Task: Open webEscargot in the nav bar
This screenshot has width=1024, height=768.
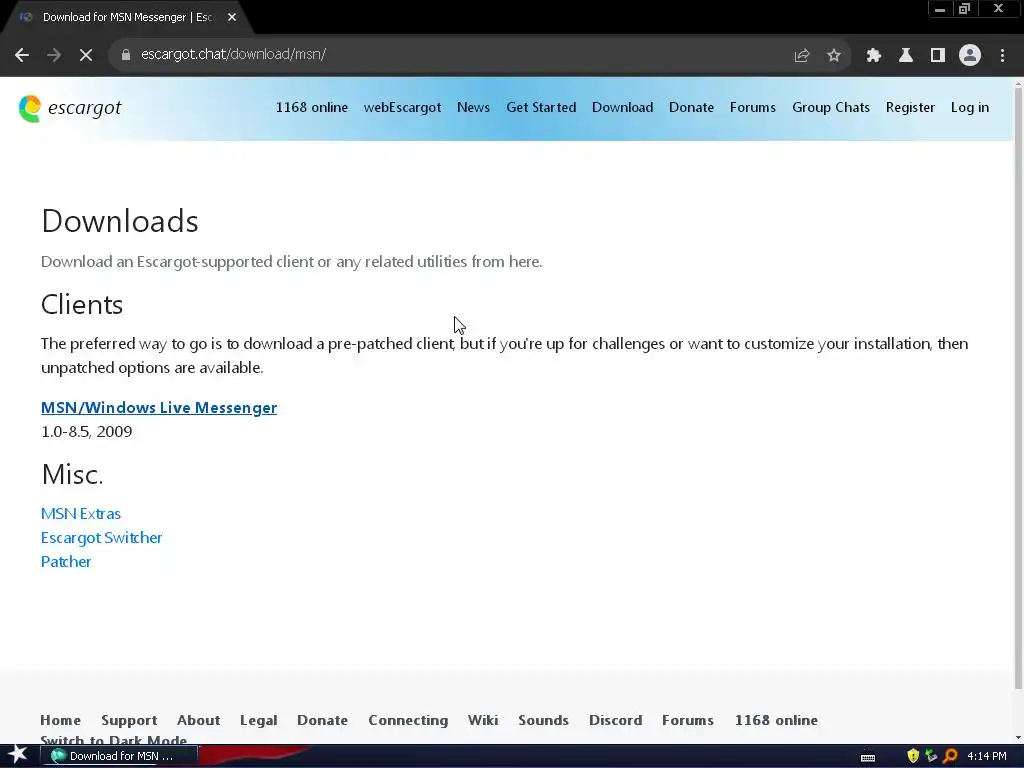Action: click(402, 108)
